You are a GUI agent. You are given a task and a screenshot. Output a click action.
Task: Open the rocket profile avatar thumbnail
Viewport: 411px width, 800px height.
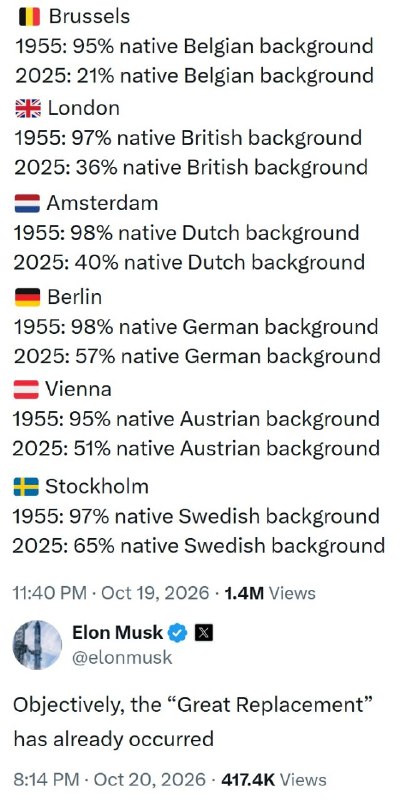(x=37, y=645)
